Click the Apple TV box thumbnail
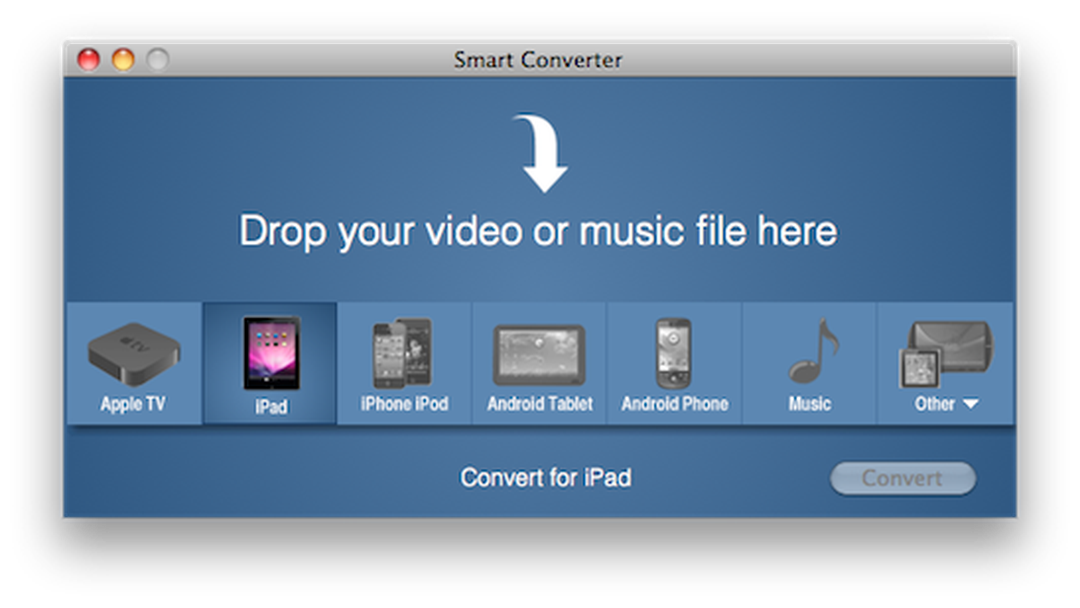 (x=133, y=350)
